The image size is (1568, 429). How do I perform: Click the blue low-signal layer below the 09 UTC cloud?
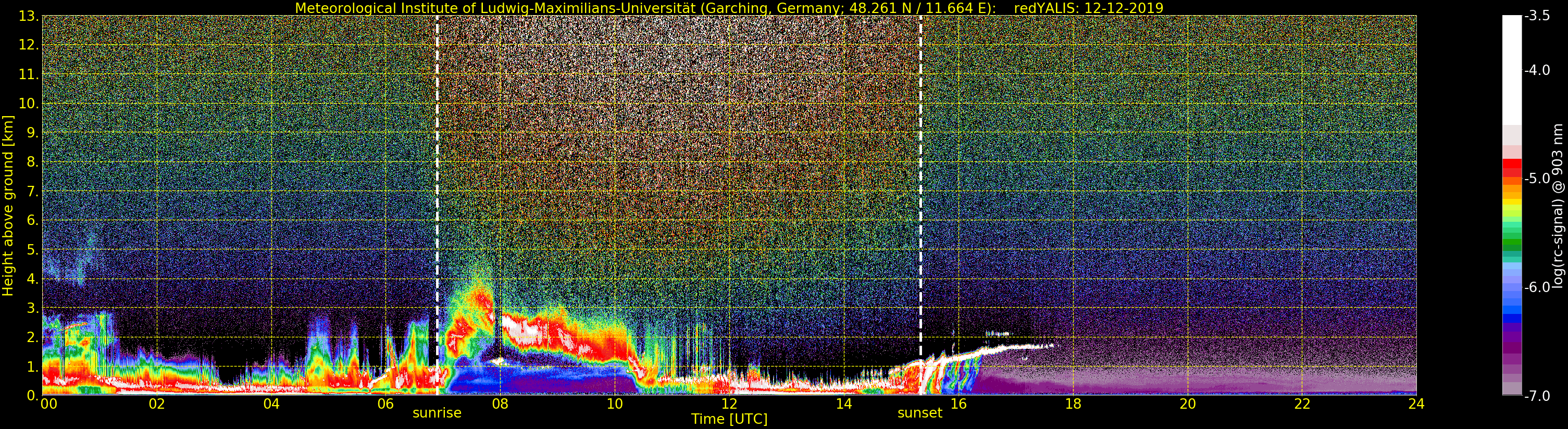point(542,377)
